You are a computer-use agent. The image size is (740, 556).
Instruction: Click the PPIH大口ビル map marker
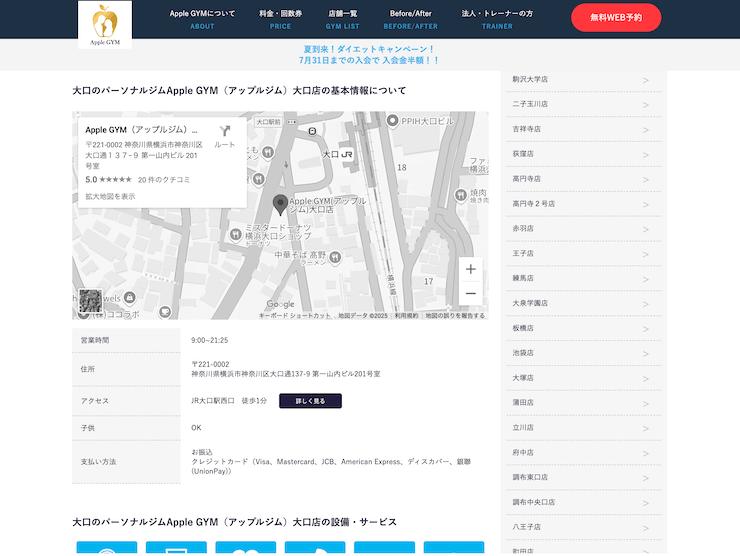tap(392, 121)
